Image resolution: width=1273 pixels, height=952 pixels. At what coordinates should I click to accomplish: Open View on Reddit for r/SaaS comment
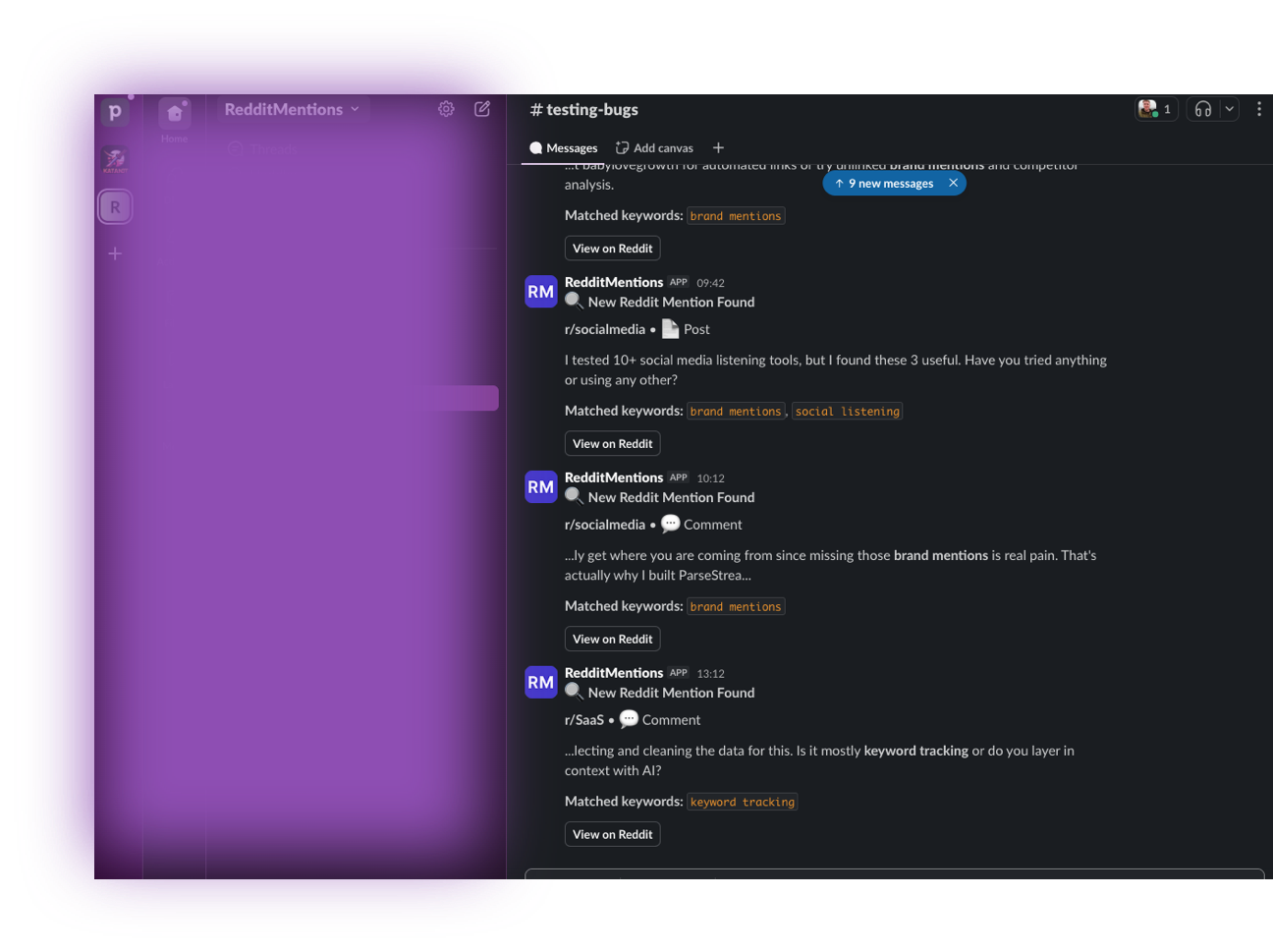point(613,835)
